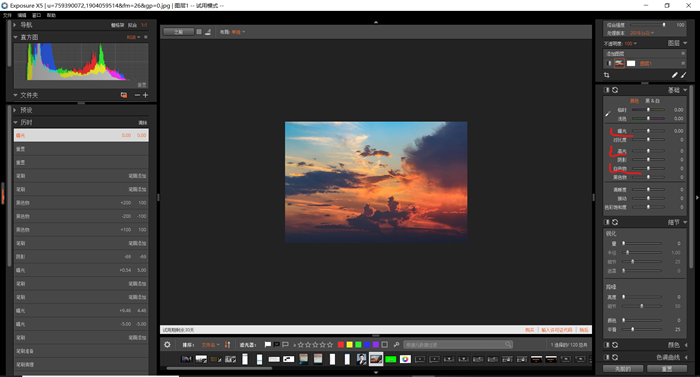Filter by the white pick flag
This screenshot has width=700, height=377.
267,344
